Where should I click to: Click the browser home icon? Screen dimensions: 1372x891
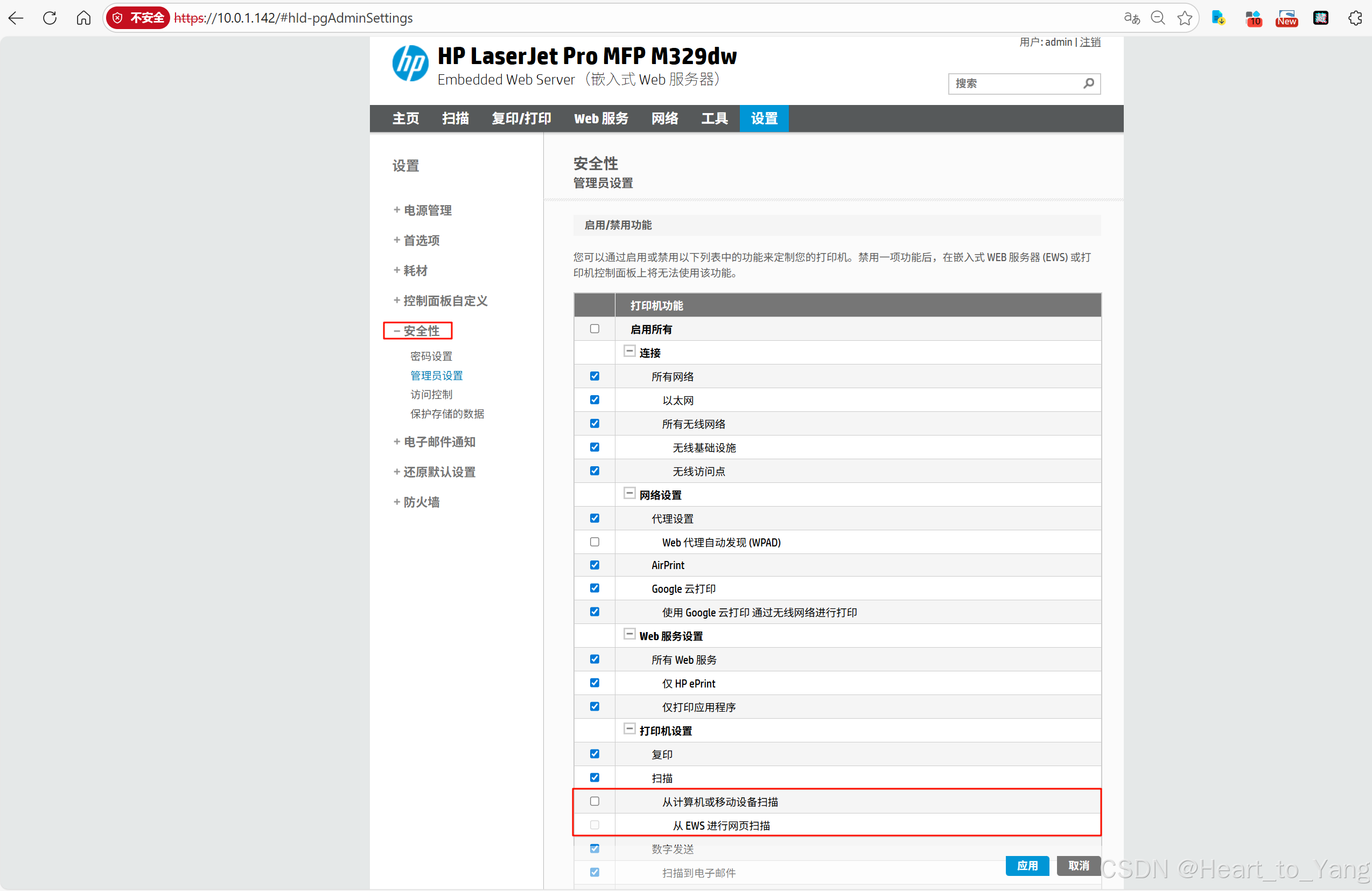[x=83, y=18]
